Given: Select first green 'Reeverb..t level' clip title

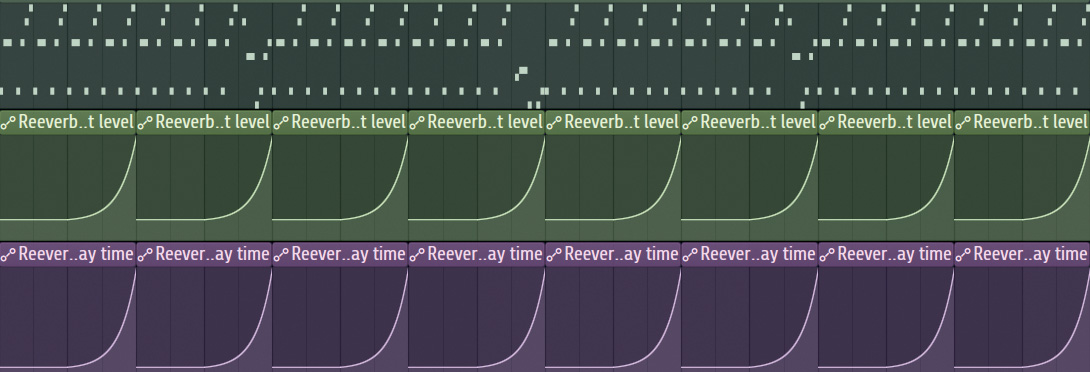Looking at the screenshot, I should (x=76, y=122).
